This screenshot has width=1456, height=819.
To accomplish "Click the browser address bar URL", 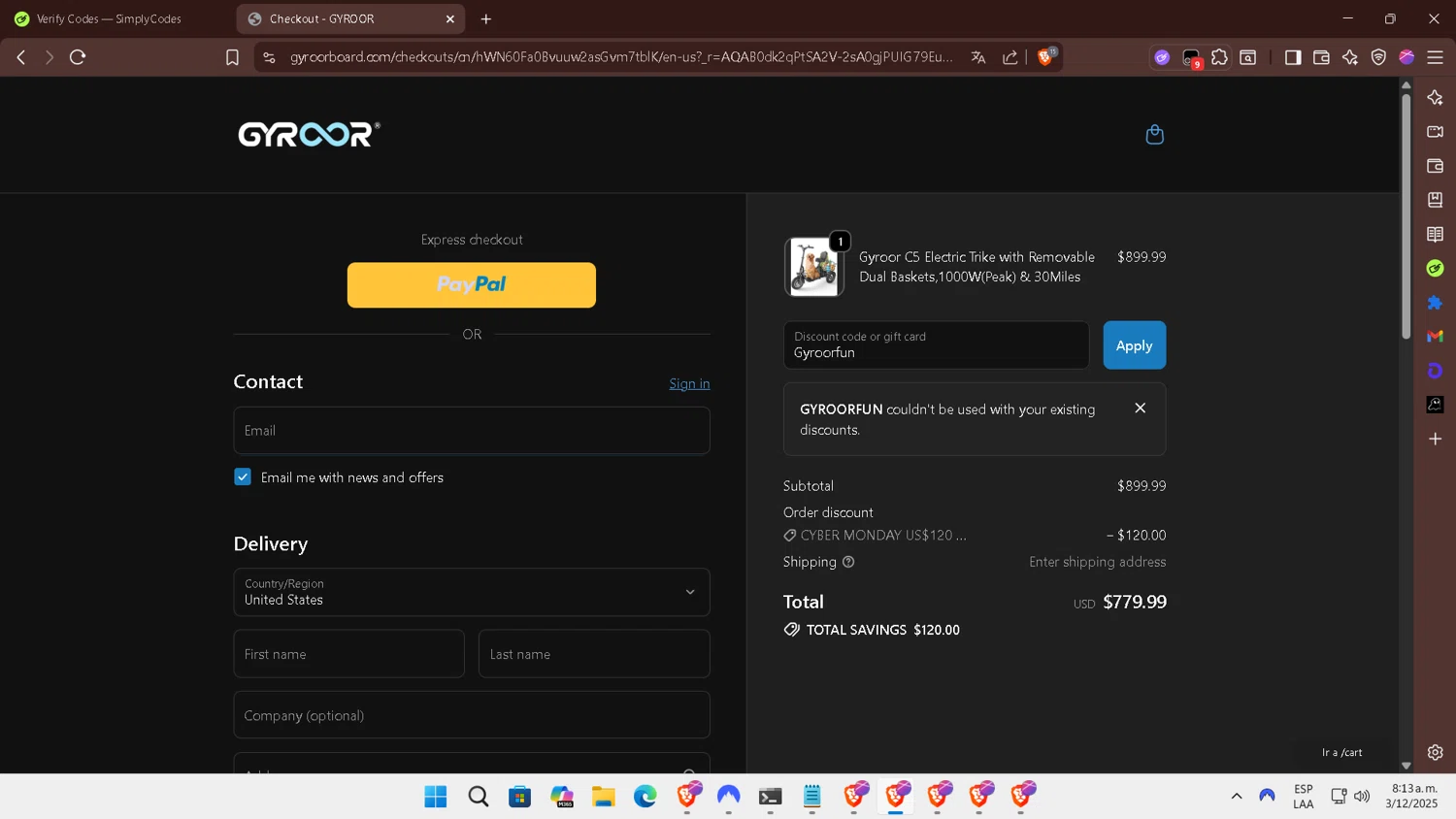I will pos(621,57).
